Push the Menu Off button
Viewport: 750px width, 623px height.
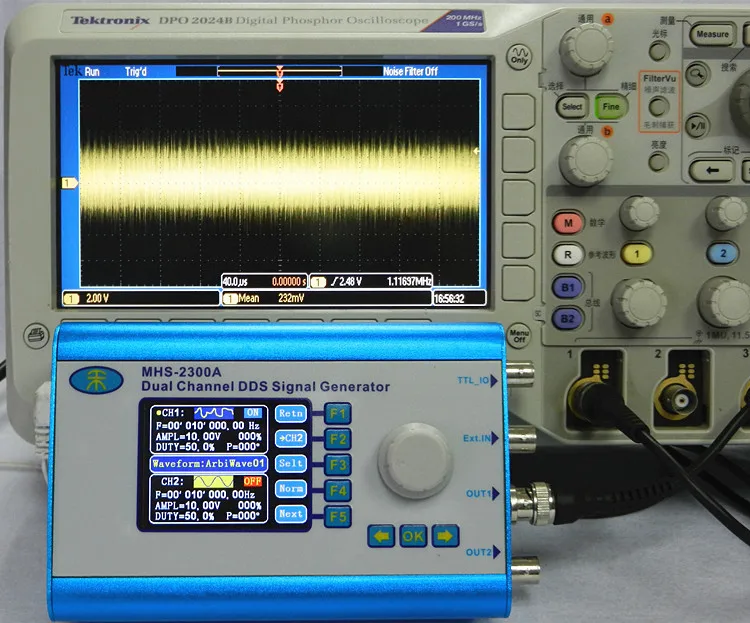pos(519,335)
